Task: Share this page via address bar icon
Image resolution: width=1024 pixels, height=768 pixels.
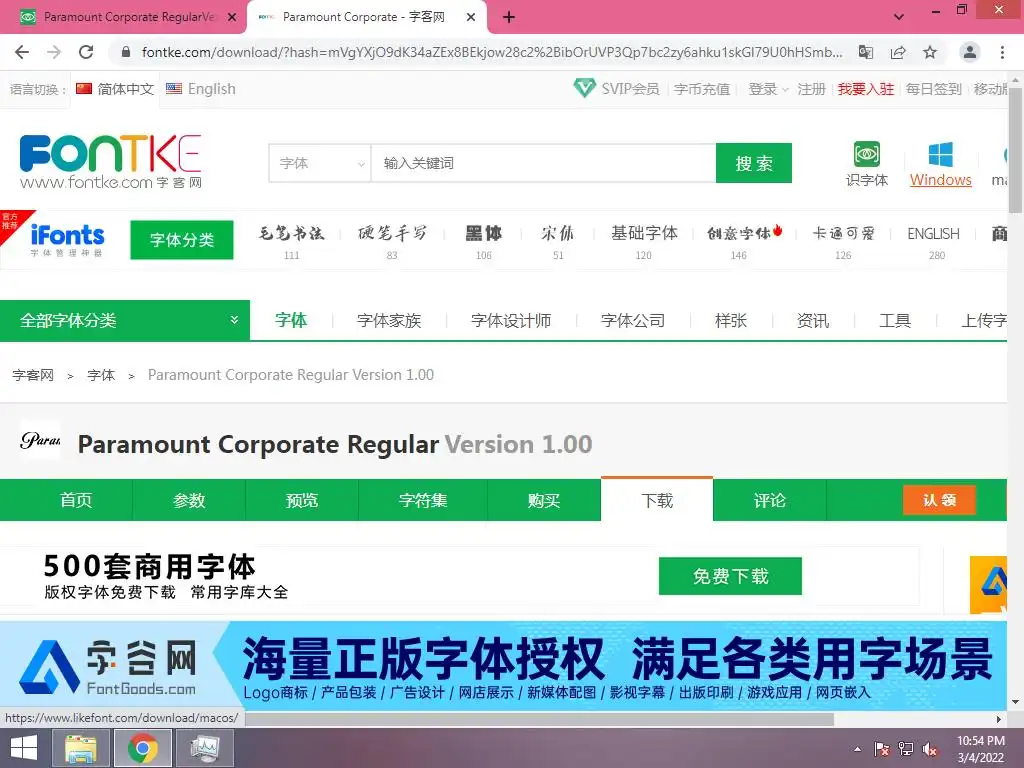Action: [x=898, y=52]
